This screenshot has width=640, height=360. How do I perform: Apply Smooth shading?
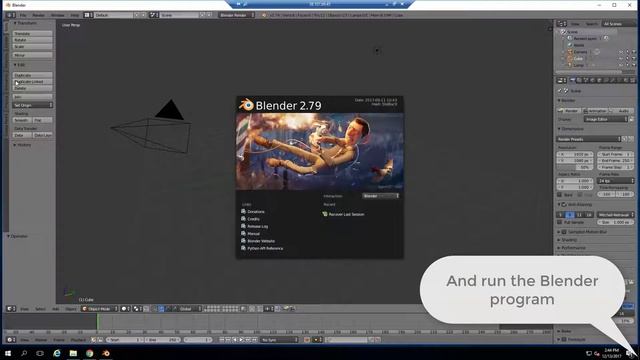click(x=22, y=120)
